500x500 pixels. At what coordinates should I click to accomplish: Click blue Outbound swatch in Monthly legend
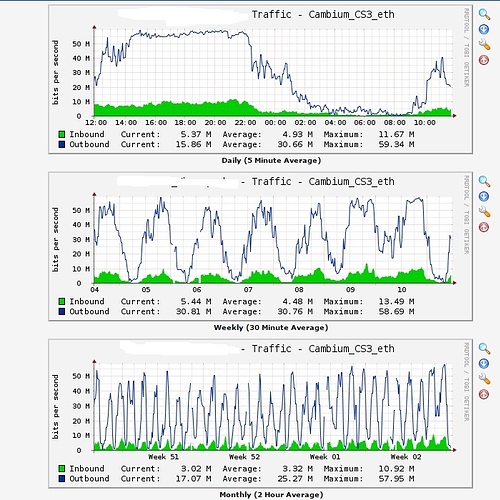click(62, 479)
